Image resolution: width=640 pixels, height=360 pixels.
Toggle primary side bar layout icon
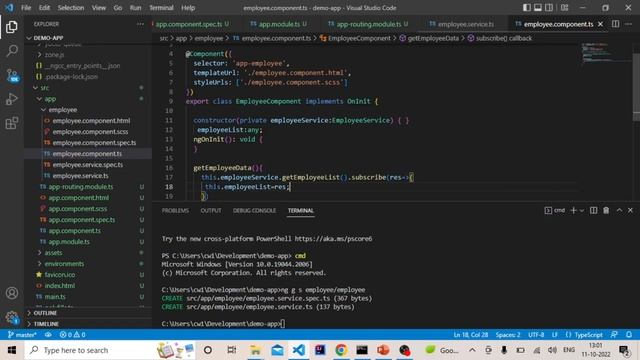527,7
